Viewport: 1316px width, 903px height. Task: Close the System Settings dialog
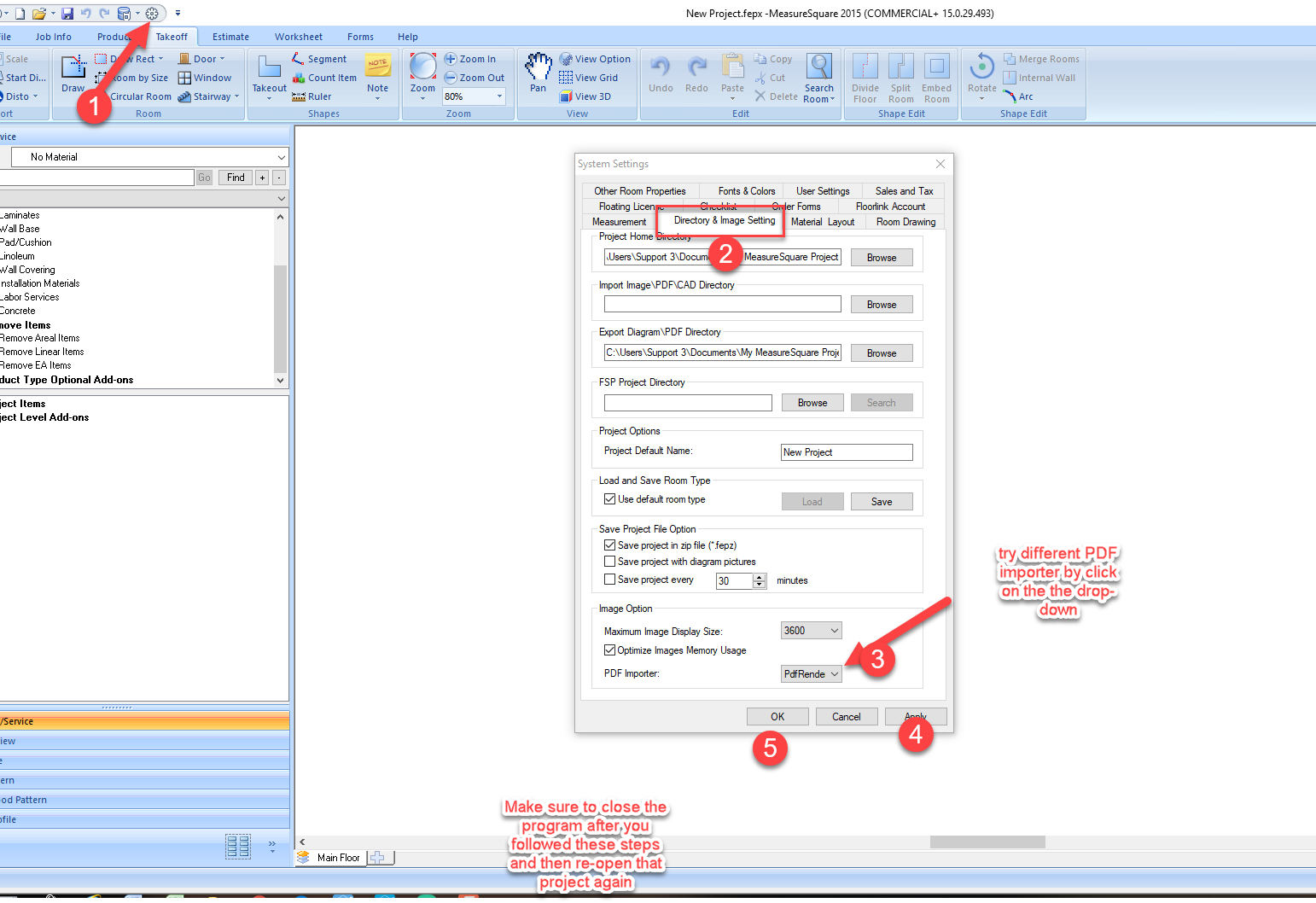pyautogui.click(x=940, y=164)
